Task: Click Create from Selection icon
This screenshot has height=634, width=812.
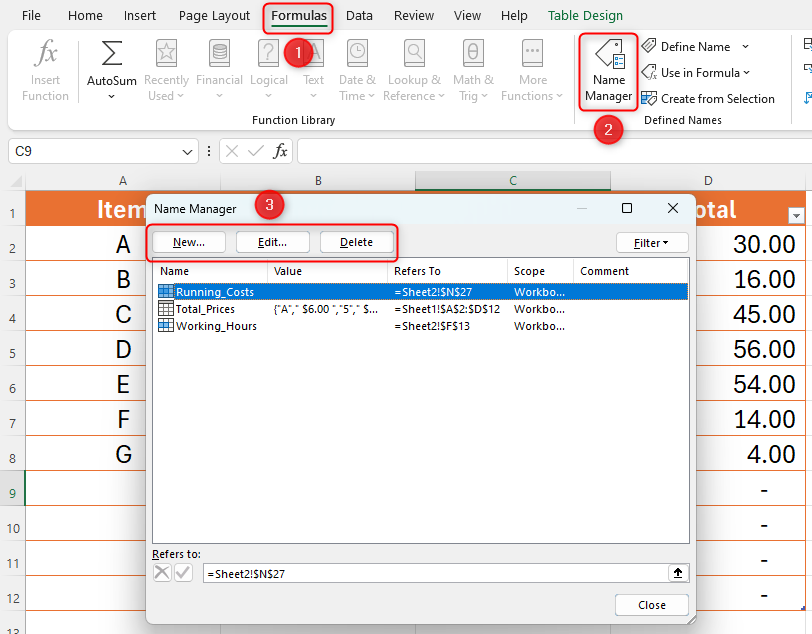Action: click(650, 98)
